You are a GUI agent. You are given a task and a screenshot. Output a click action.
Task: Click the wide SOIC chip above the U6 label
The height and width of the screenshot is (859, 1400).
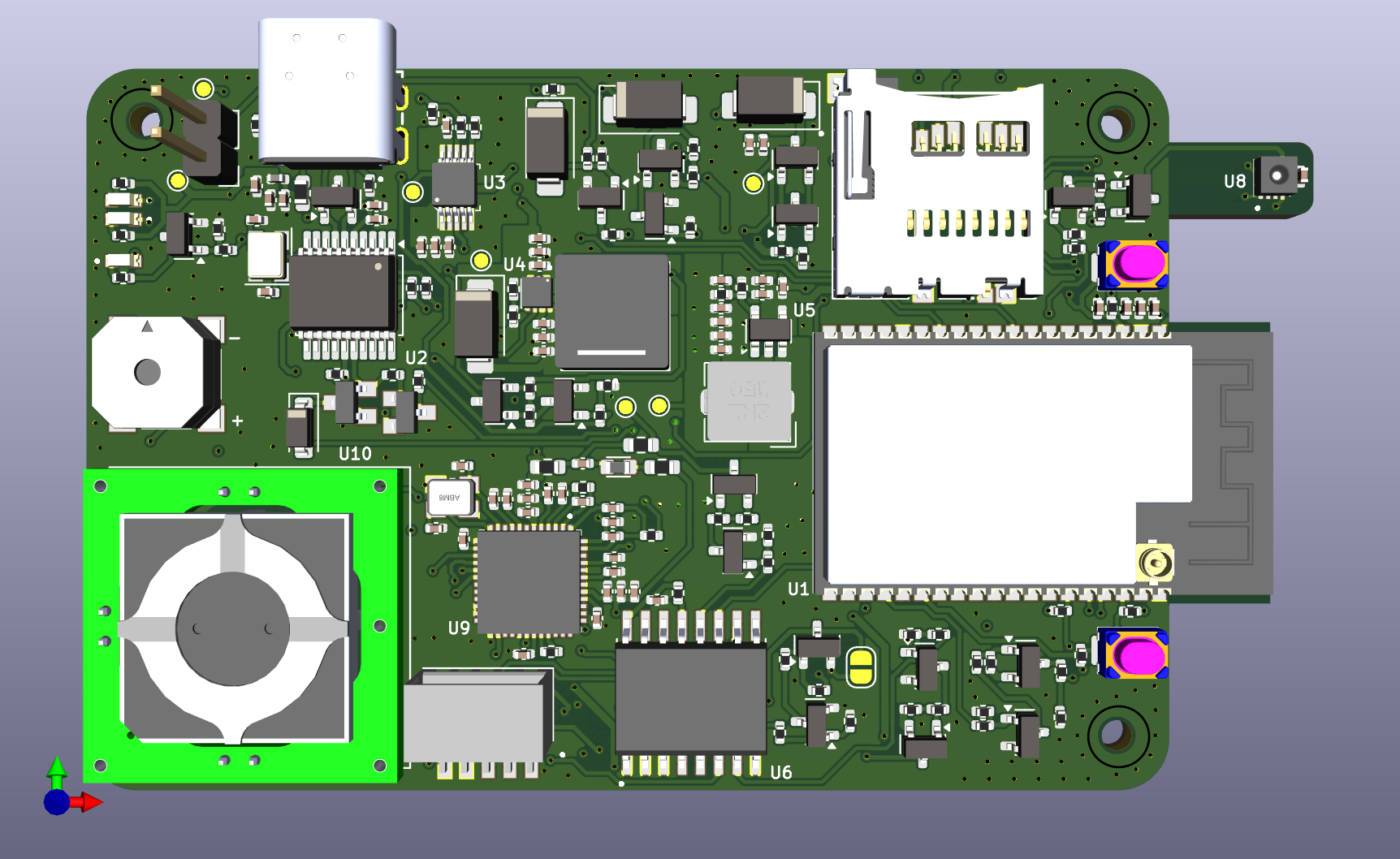pyautogui.click(x=690, y=693)
